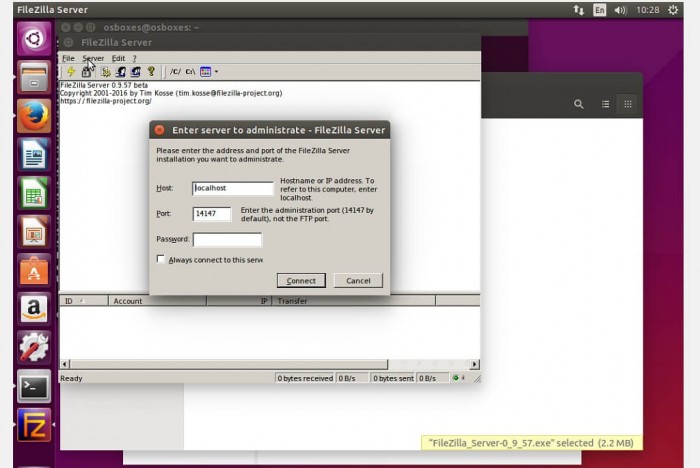
Task: Open LibreOffice Calc from the launcher
Action: click(x=34, y=193)
